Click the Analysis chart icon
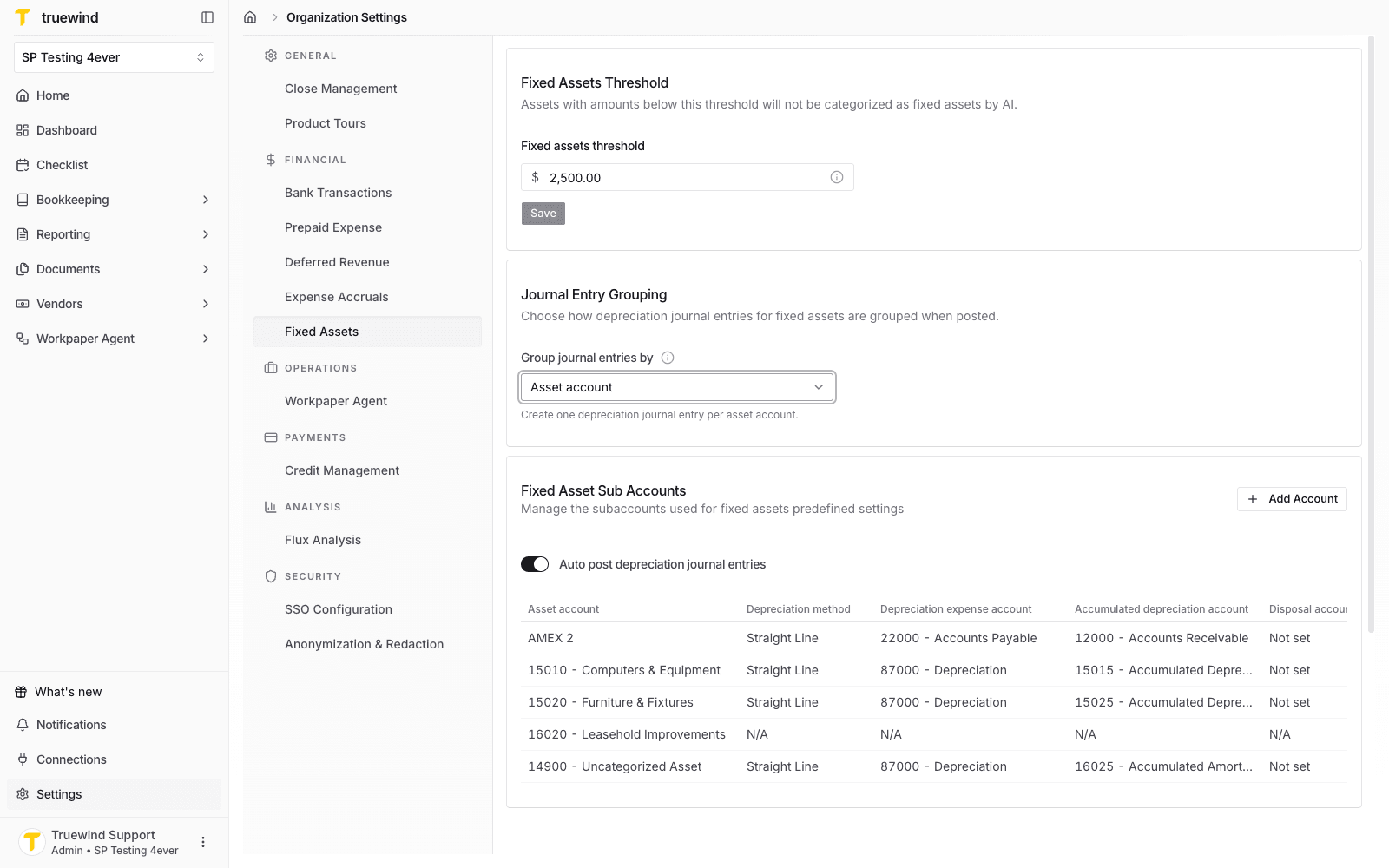The height and width of the screenshot is (868, 1389). click(271, 507)
